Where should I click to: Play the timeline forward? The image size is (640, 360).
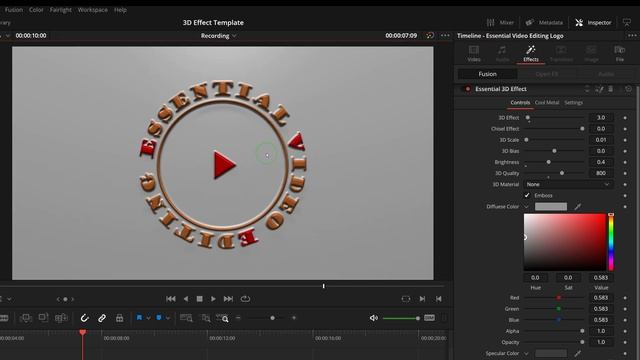tap(213, 299)
